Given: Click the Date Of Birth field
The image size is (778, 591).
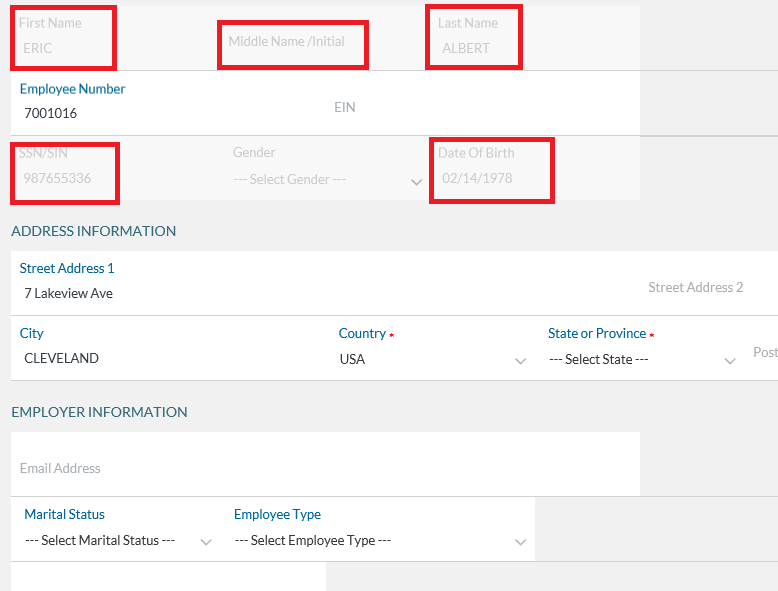Looking at the screenshot, I should tap(490, 179).
